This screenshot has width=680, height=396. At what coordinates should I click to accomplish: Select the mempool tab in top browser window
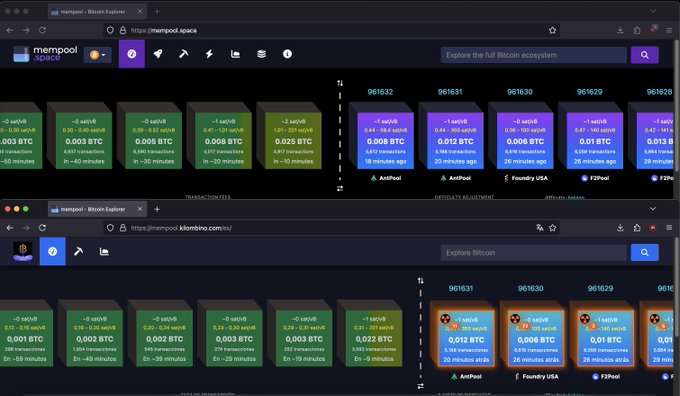[97, 12]
